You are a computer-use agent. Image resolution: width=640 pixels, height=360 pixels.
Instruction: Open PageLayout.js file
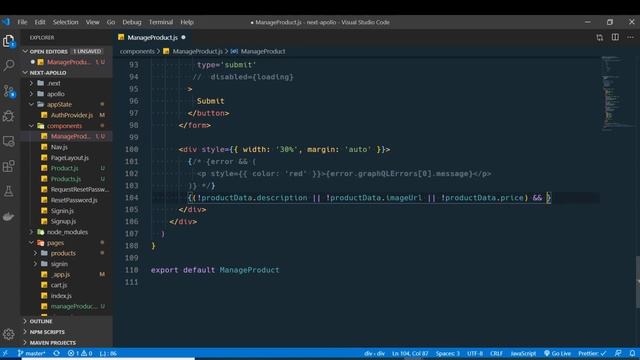(69, 158)
